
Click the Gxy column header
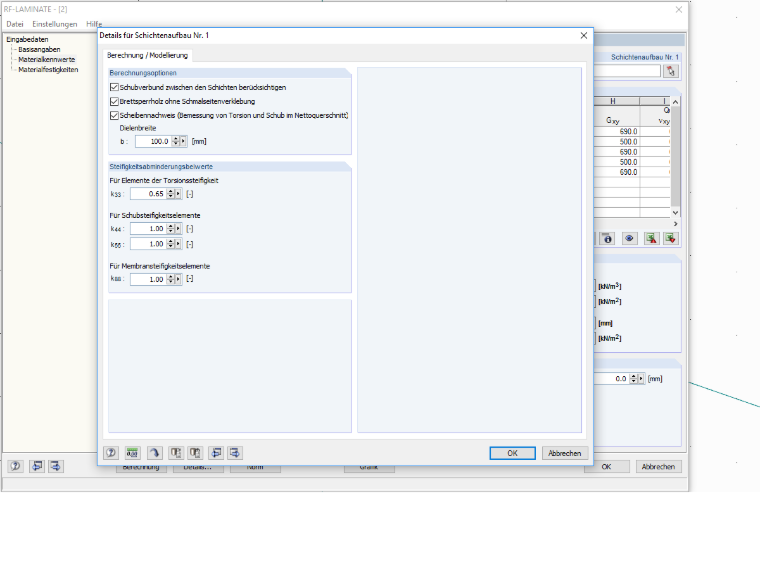click(x=613, y=120)
